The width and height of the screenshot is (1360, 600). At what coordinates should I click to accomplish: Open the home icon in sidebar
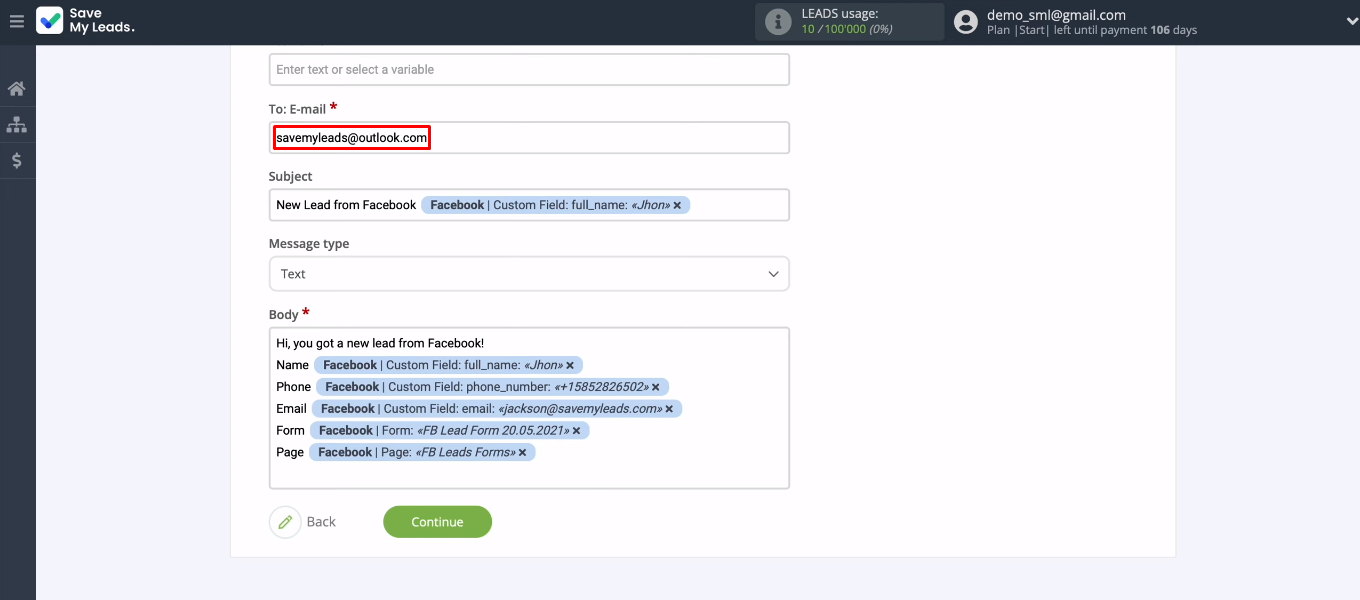point(17,89)
